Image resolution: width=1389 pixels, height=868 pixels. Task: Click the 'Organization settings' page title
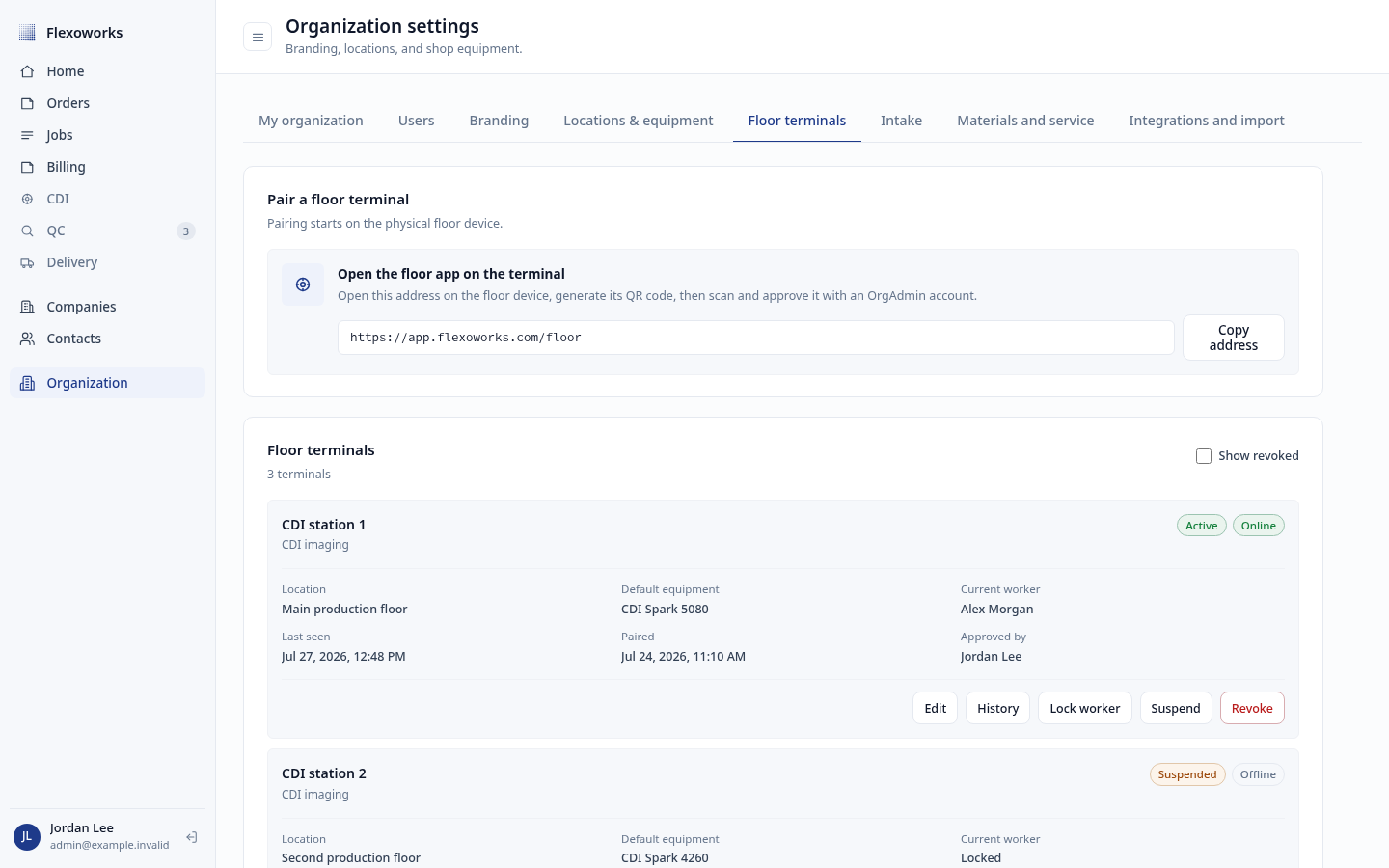(x=382, y=26)
